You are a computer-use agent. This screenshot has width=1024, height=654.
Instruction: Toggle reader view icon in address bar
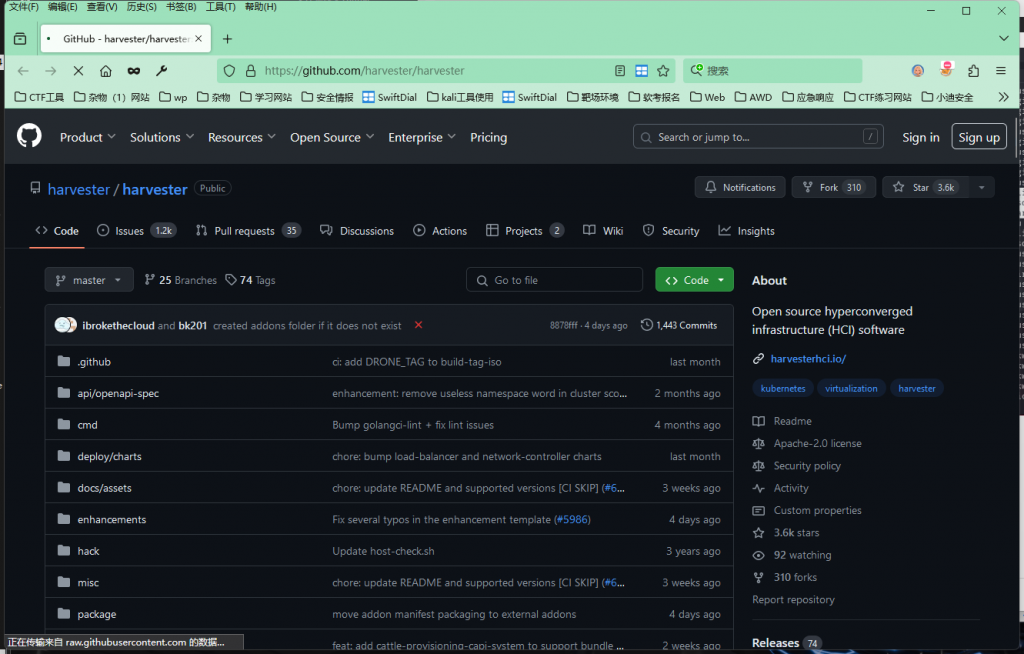point(620,71)
